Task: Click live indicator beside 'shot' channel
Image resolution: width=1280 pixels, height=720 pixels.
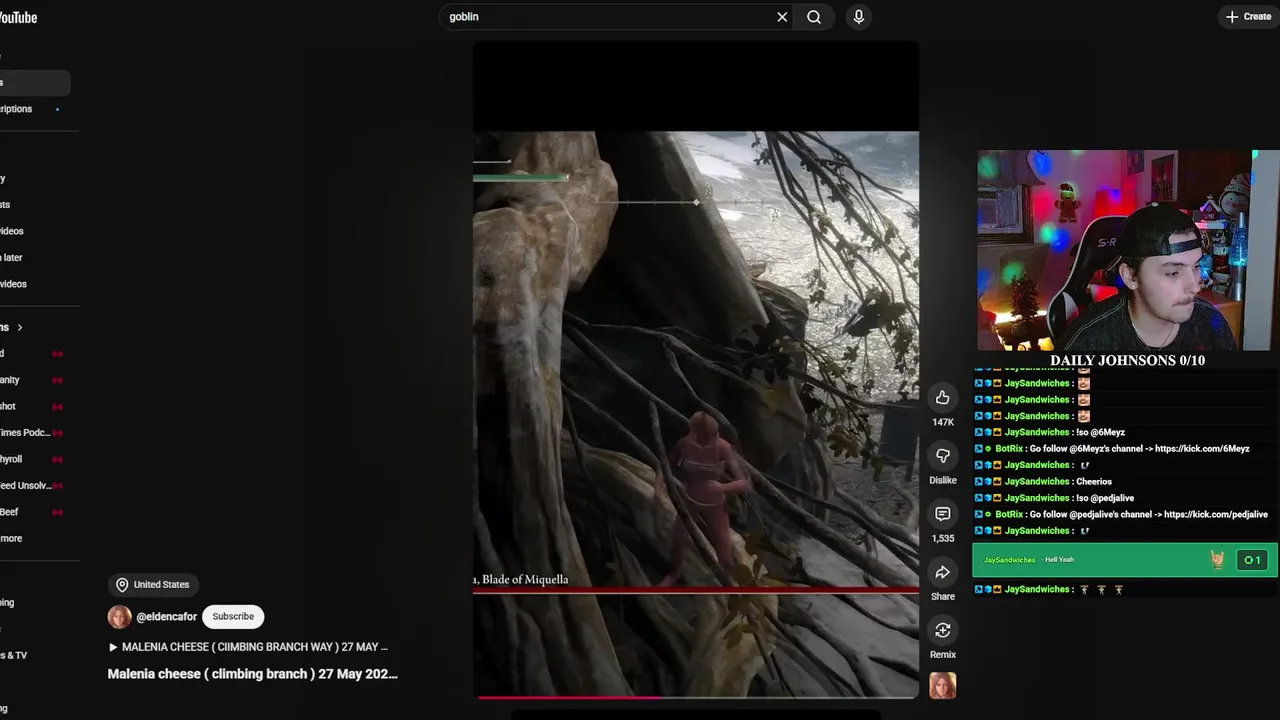Action: (57, 407)
